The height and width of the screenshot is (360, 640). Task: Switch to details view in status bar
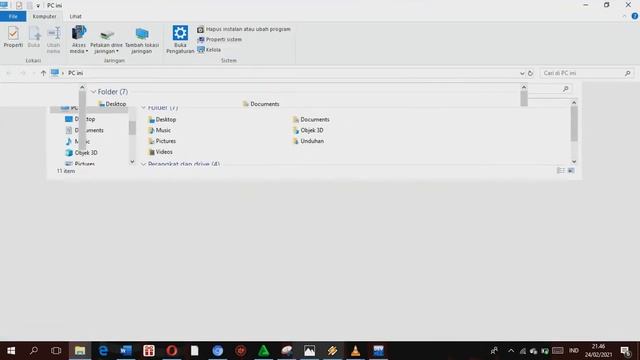pos(561,171)
